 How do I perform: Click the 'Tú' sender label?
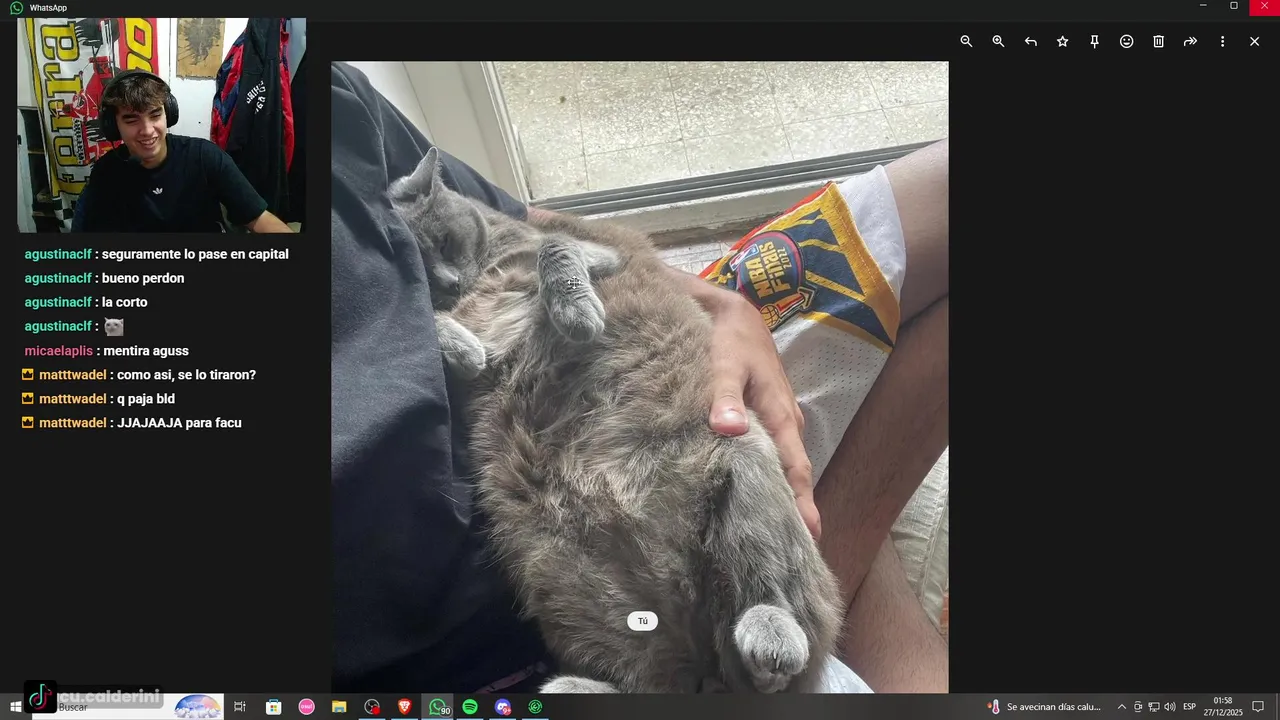(642, 621)
